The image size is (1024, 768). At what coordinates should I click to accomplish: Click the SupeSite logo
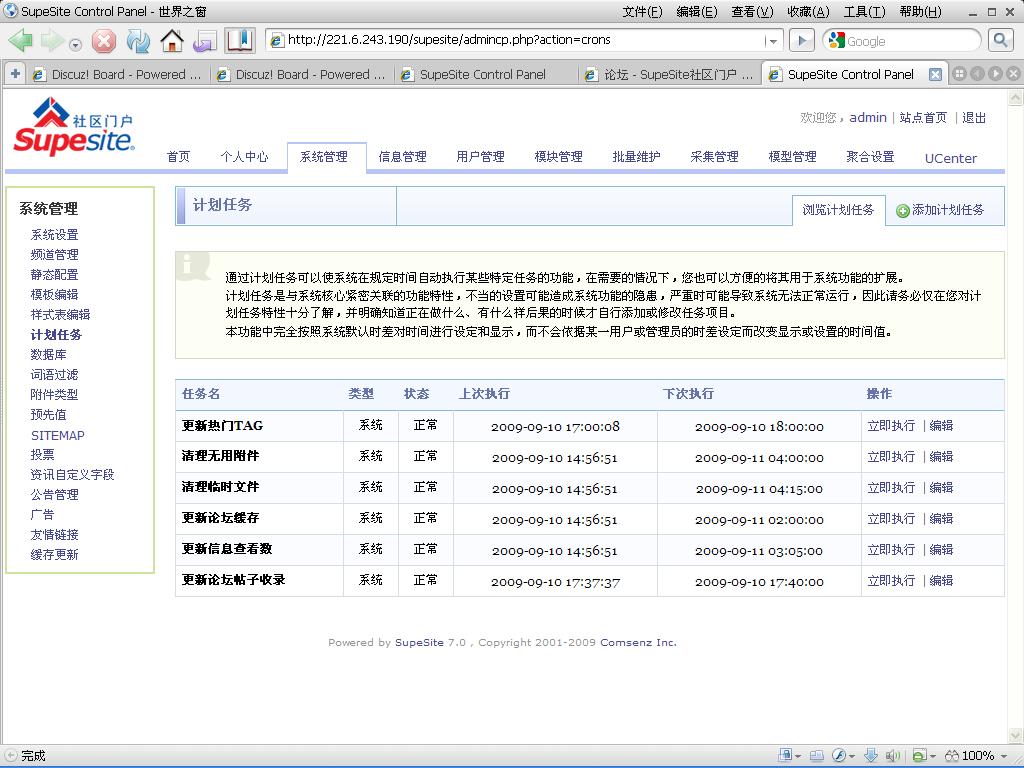click(74, 127)
